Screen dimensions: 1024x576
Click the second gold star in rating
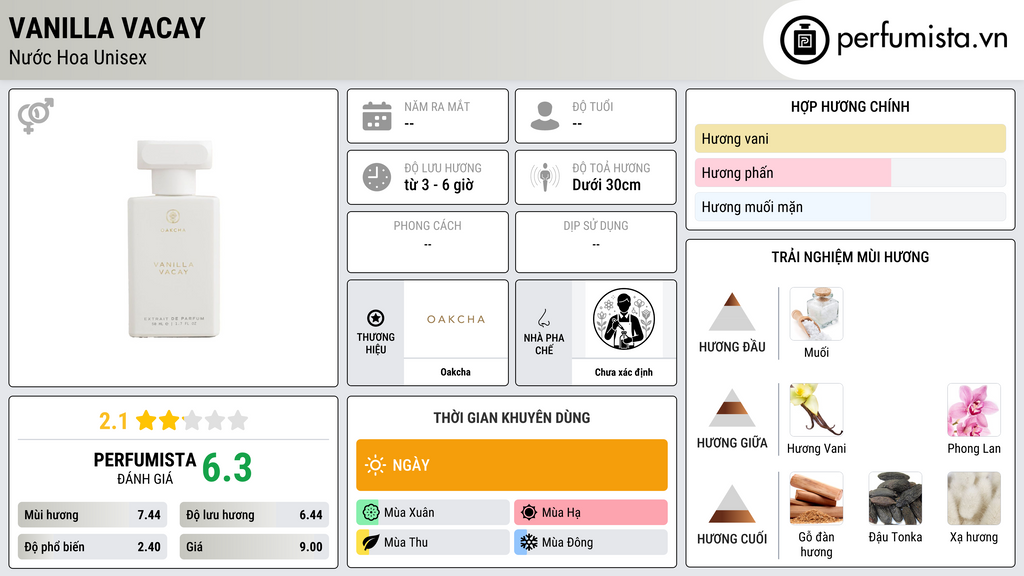(x=169, y=420)
